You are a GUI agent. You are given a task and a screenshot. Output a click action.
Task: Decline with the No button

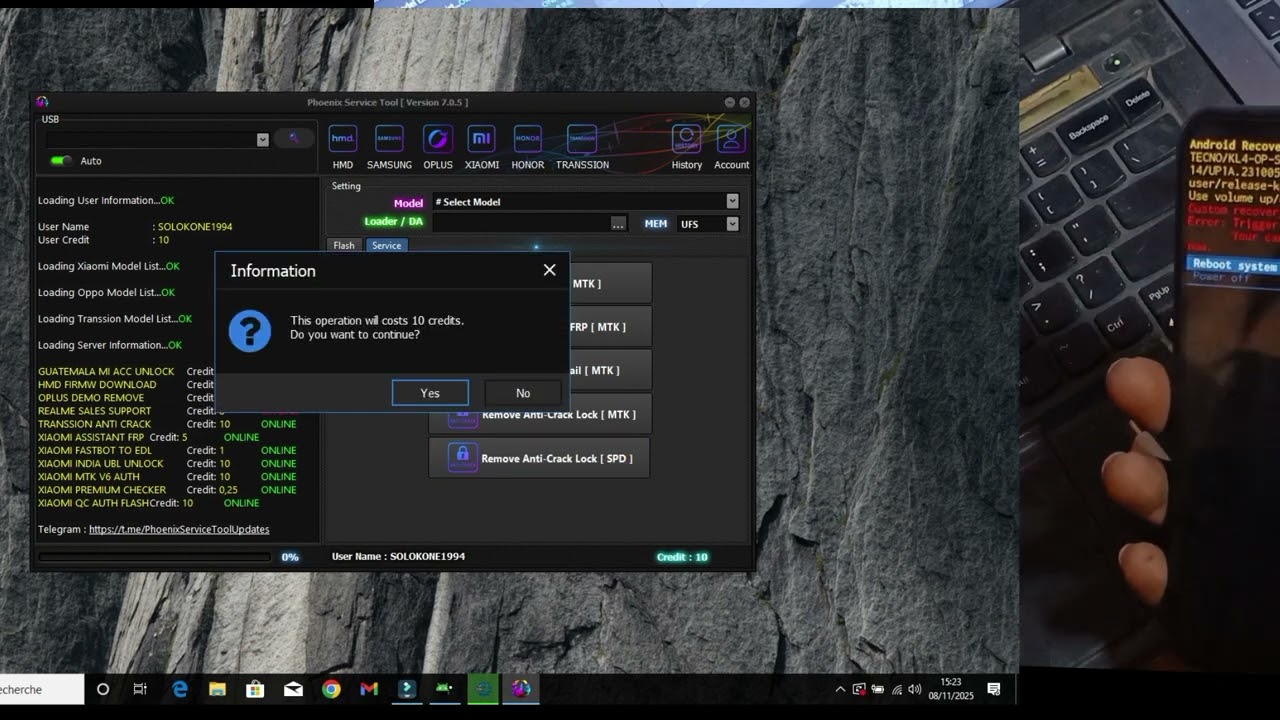[523, 393]
